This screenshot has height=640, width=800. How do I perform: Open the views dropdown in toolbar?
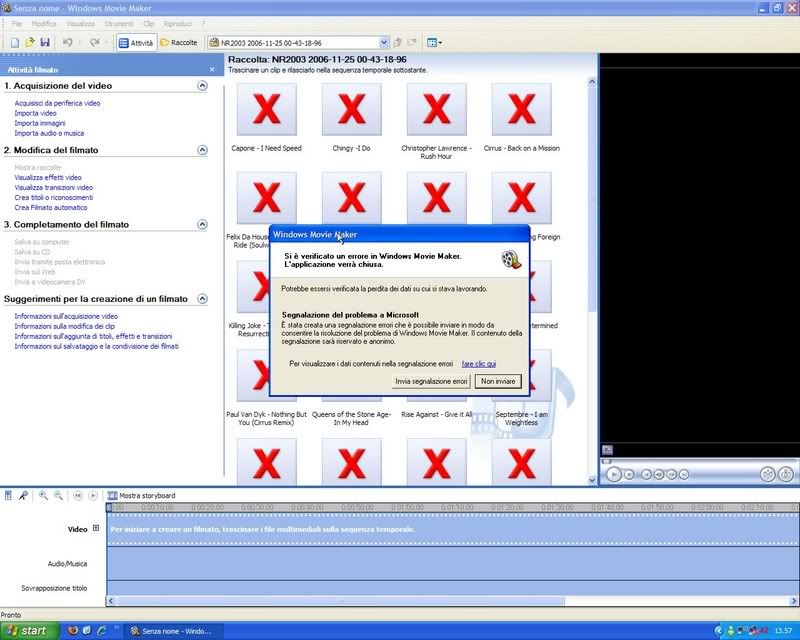click(x=434, y=43)
